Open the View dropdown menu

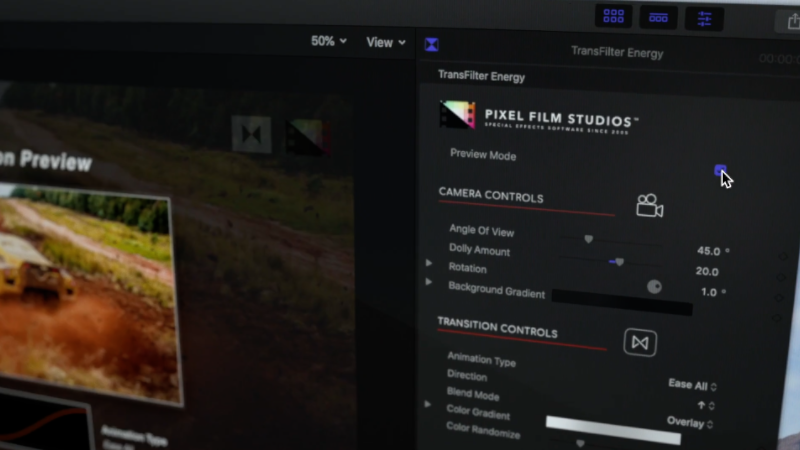pyautogui.click(x=386, y=42)
